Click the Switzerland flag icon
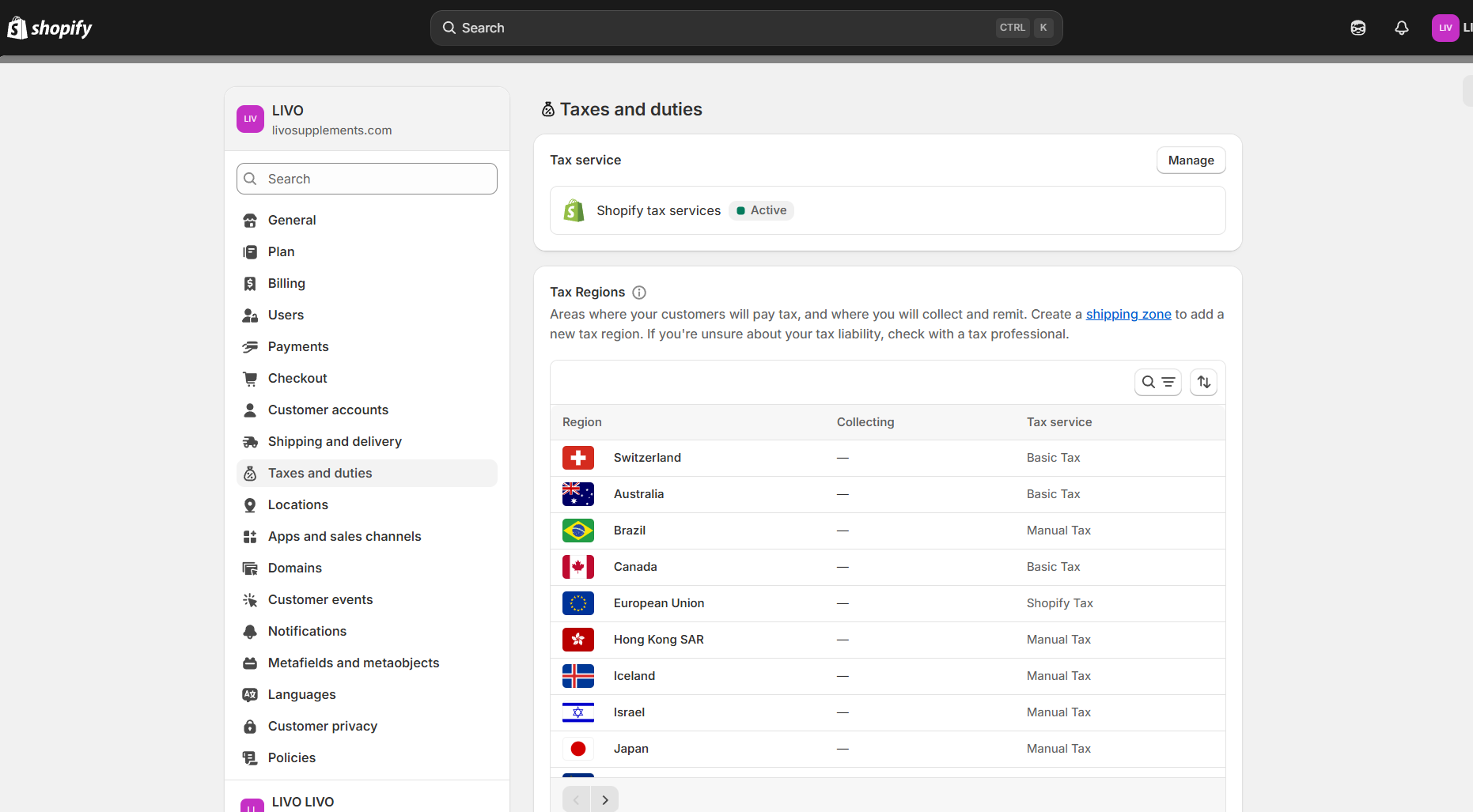 pos(578,458)
